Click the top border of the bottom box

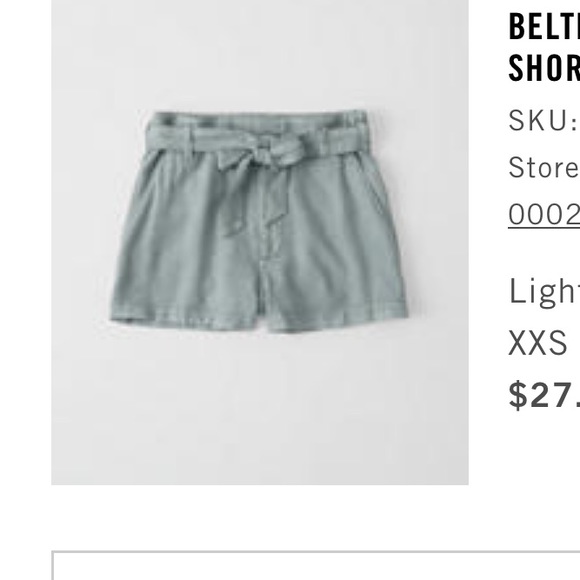[x=316, y=552]
